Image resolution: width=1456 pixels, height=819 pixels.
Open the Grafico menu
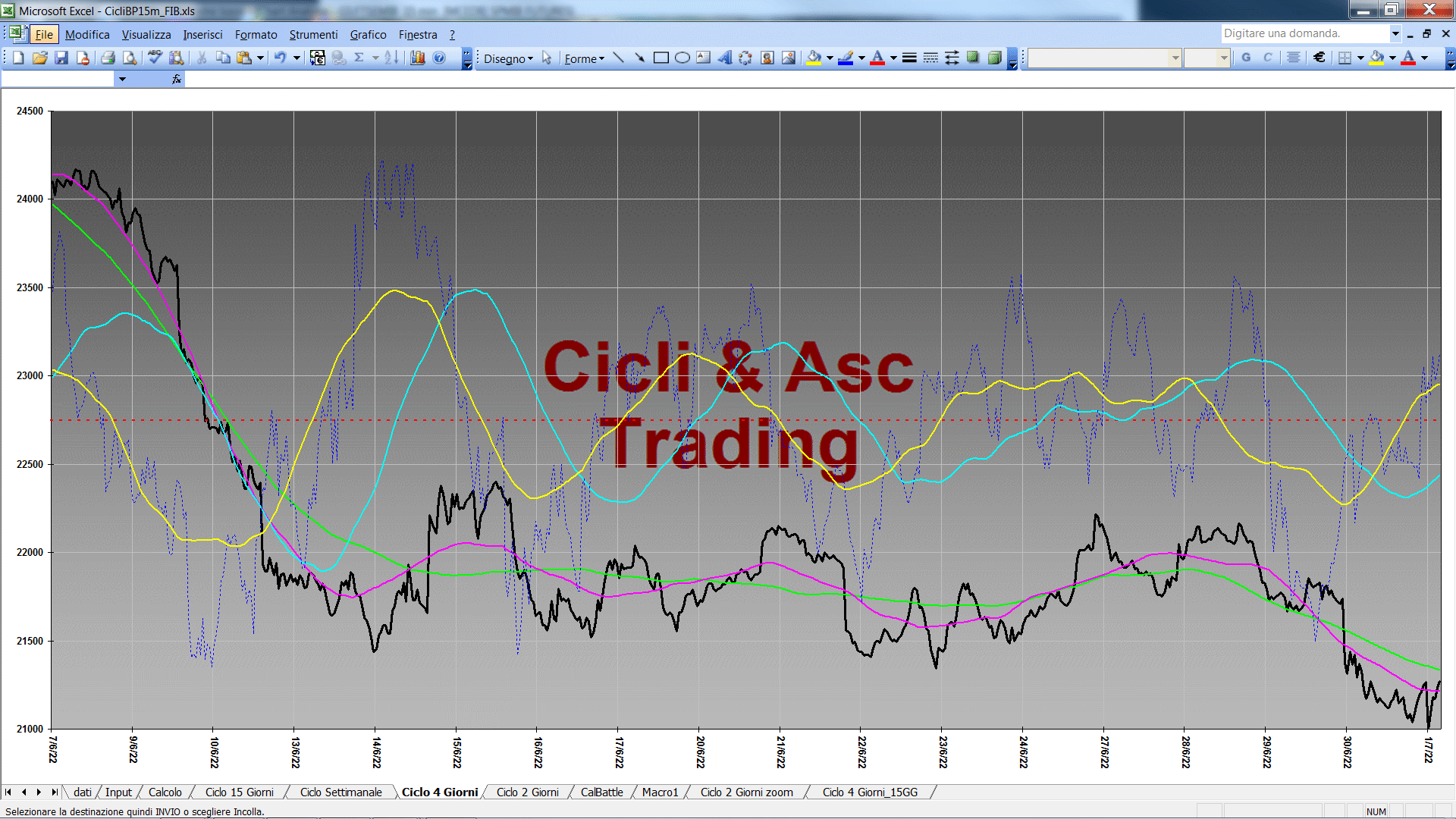click(x=368, y=34)
